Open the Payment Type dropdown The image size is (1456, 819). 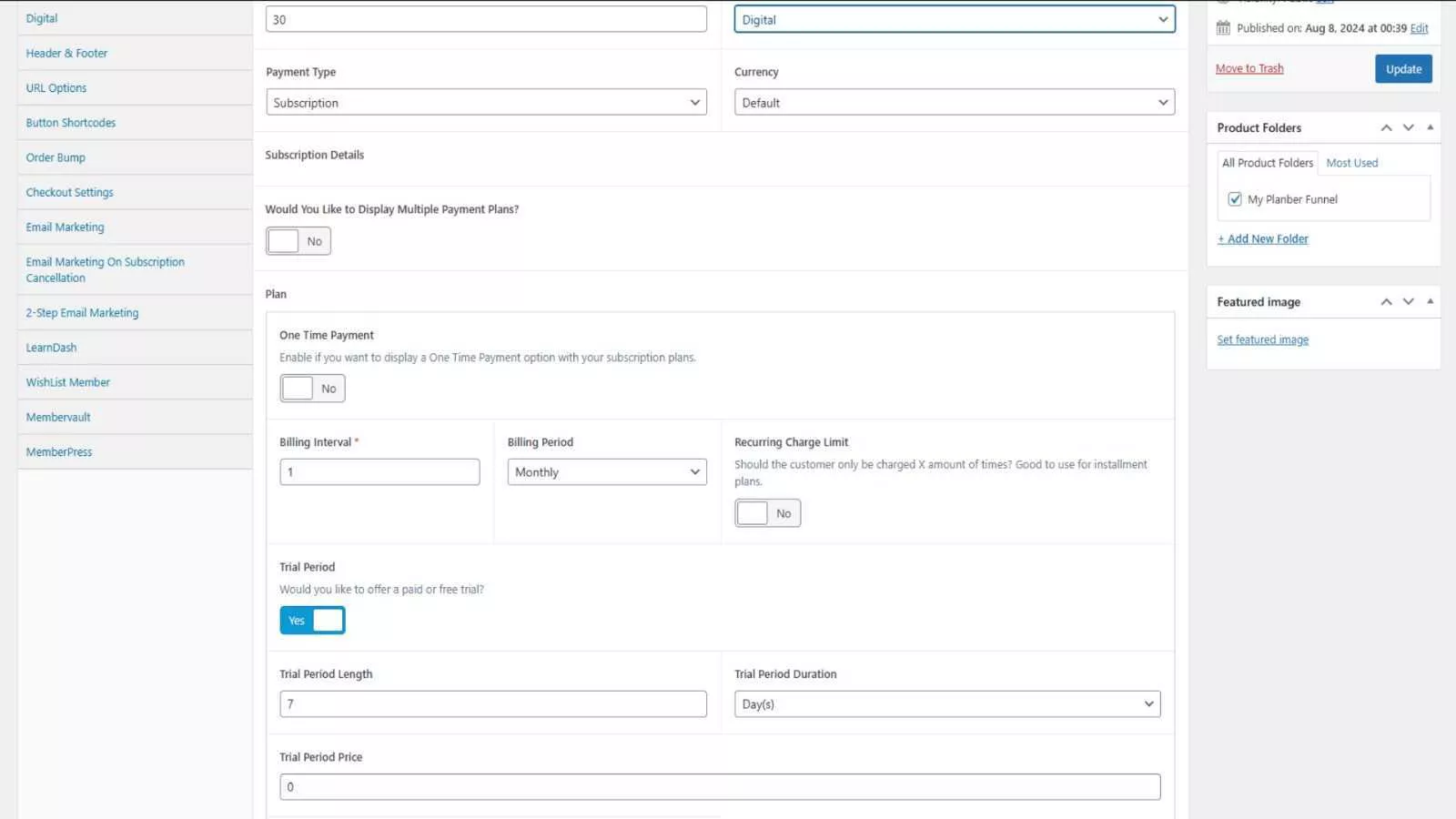click(486, 103)
